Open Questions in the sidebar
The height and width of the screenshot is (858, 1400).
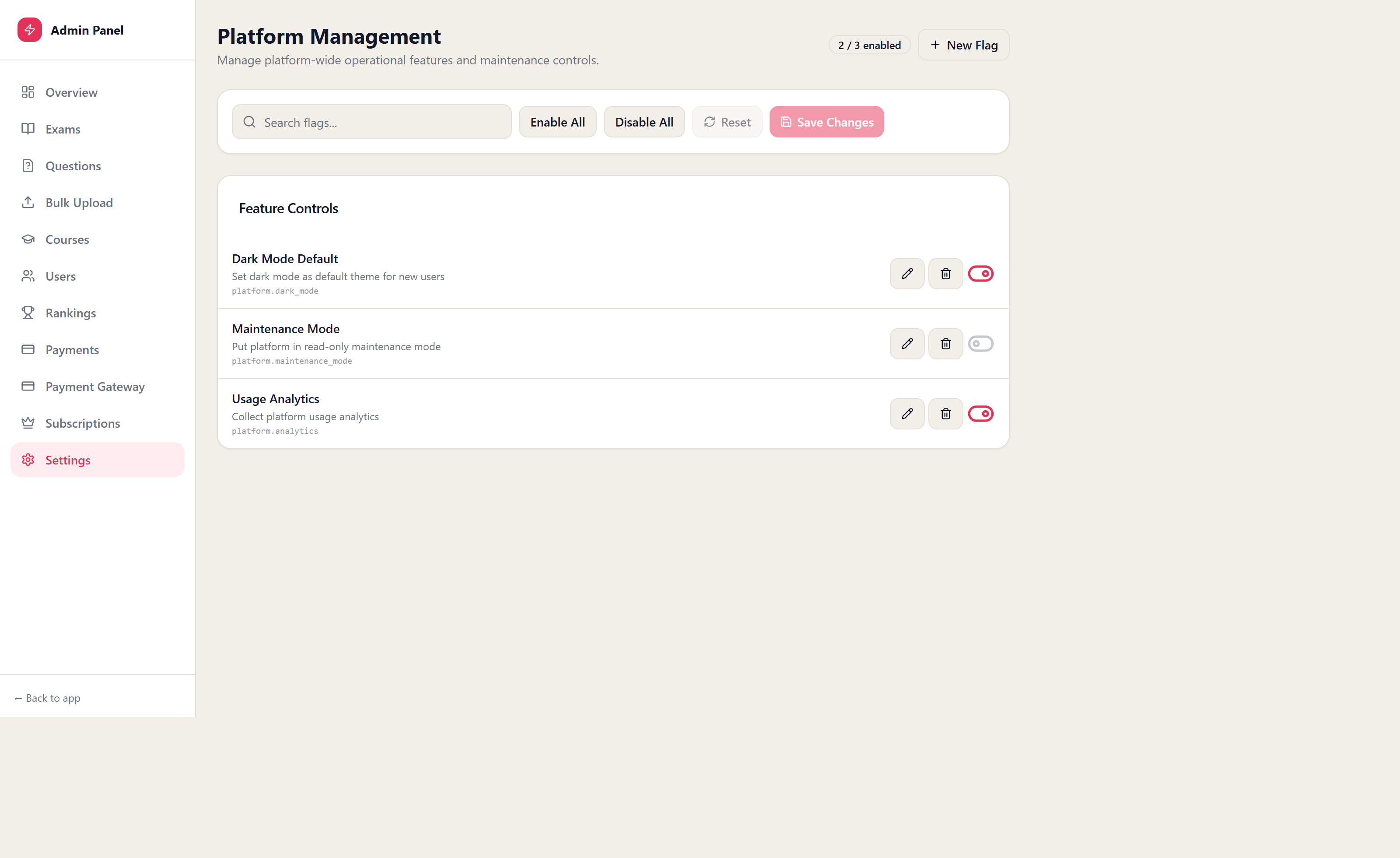[x=97, y=165]
